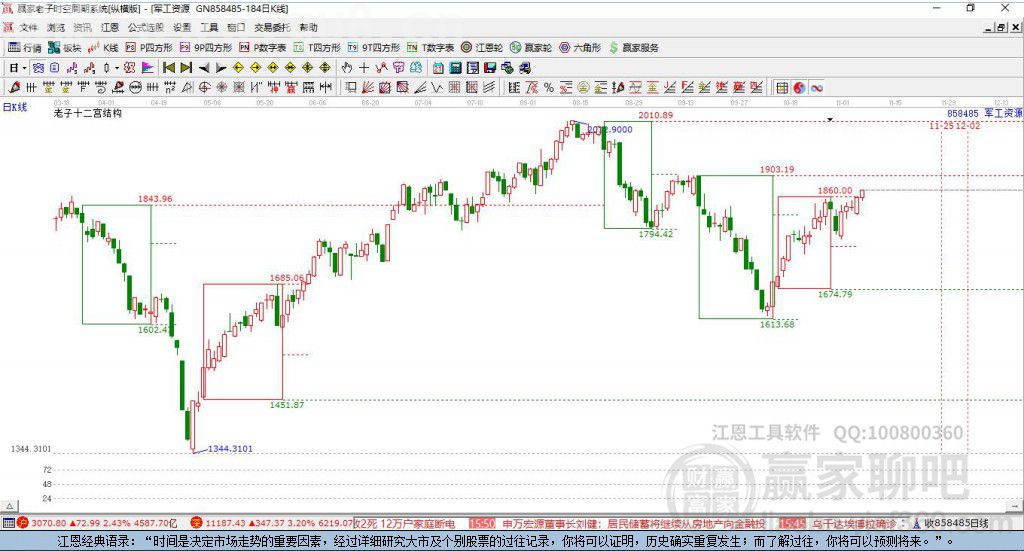Click the yin-yang taiji icon
Screen dimensions: 1024x551
click(x=799, y=87)
